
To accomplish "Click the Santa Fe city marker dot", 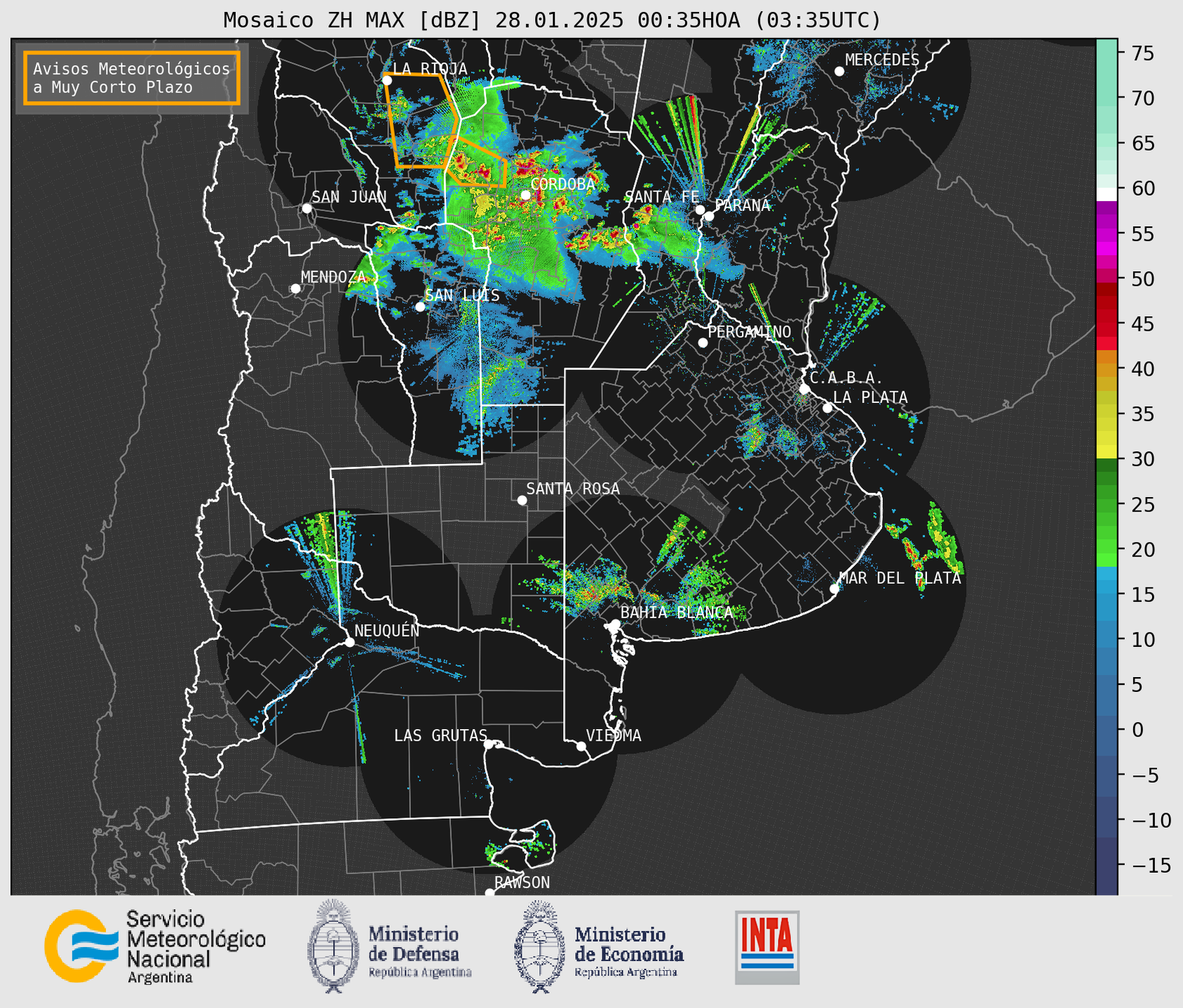I will pyautogui.click(x=700, y=210).
